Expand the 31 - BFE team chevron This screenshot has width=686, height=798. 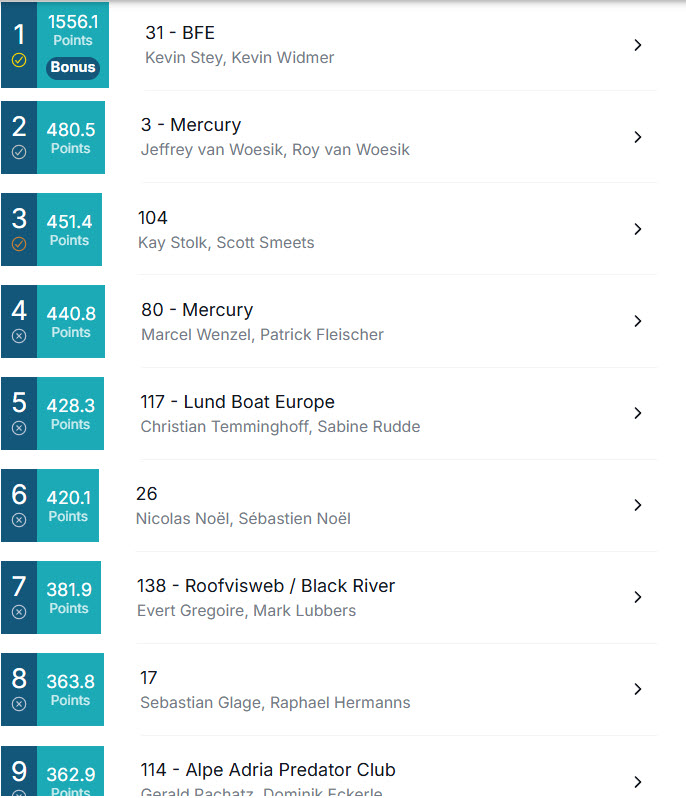point(637,45)
